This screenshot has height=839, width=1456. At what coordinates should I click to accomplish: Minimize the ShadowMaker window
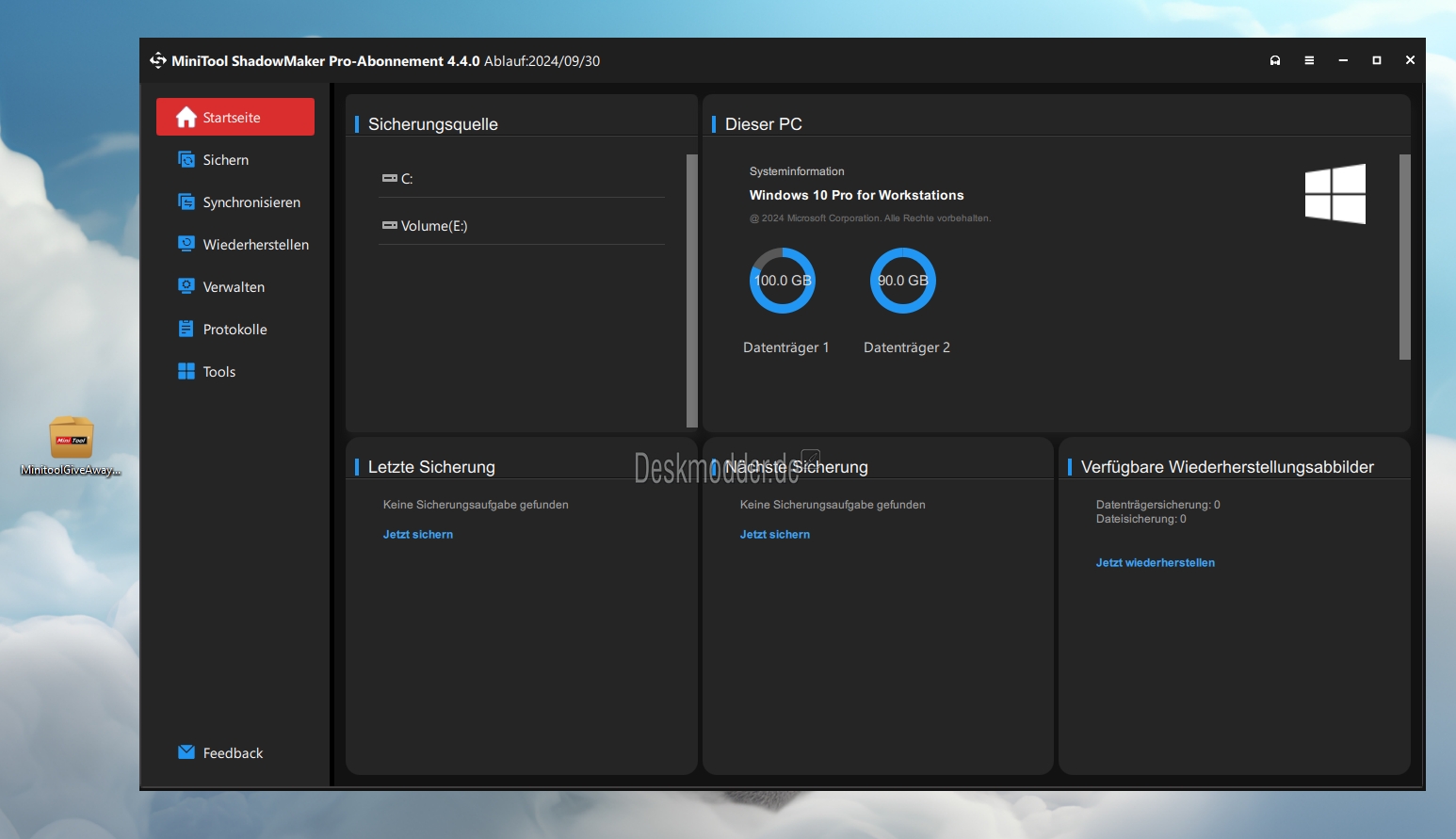[x=1343, y=60]
